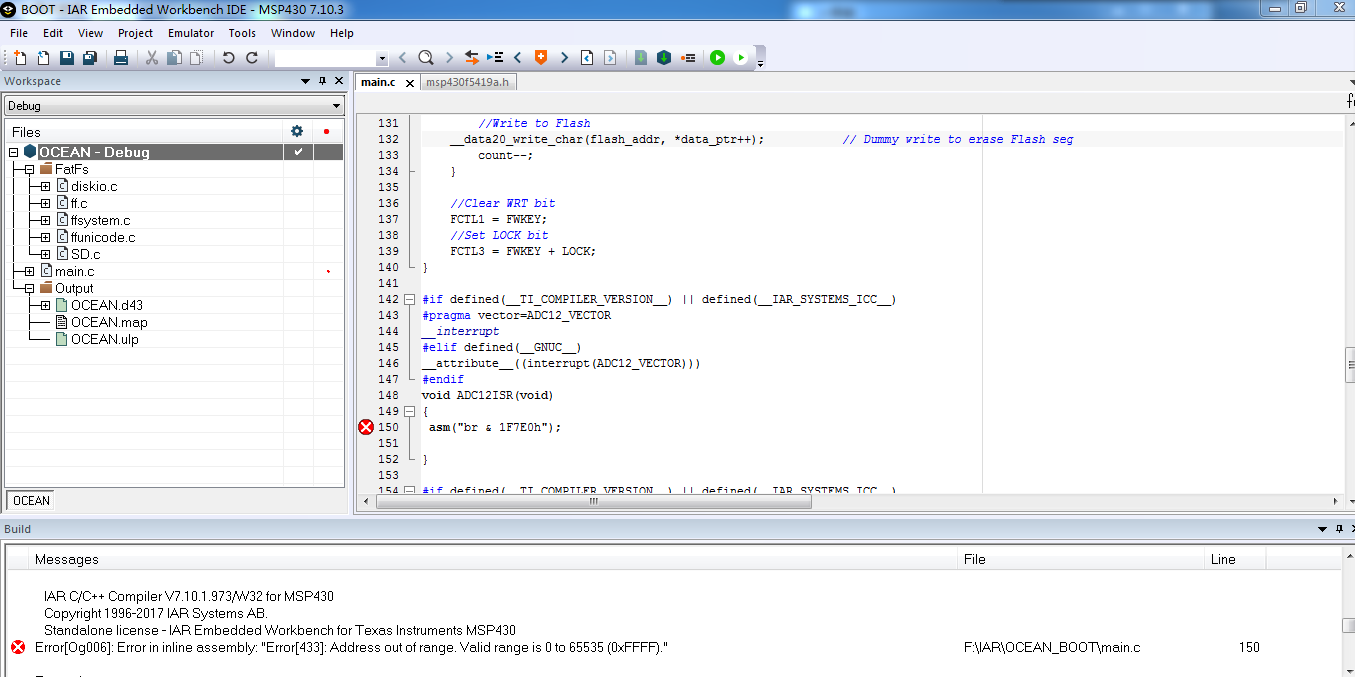
Task: Open the Tools menu
Action: pyautogui.click(x=242, y=33)
